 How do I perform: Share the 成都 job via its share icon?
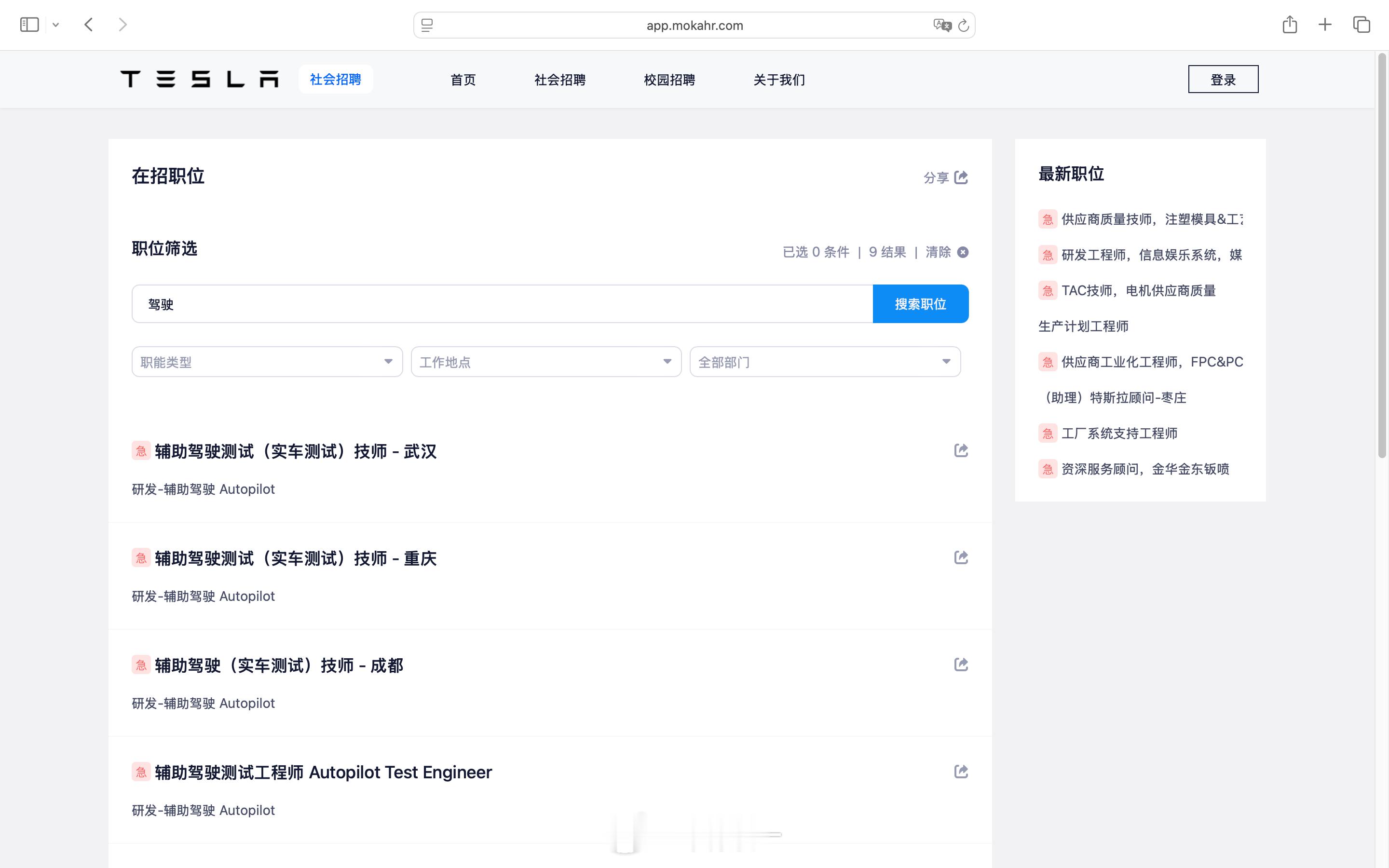(961, 665)
